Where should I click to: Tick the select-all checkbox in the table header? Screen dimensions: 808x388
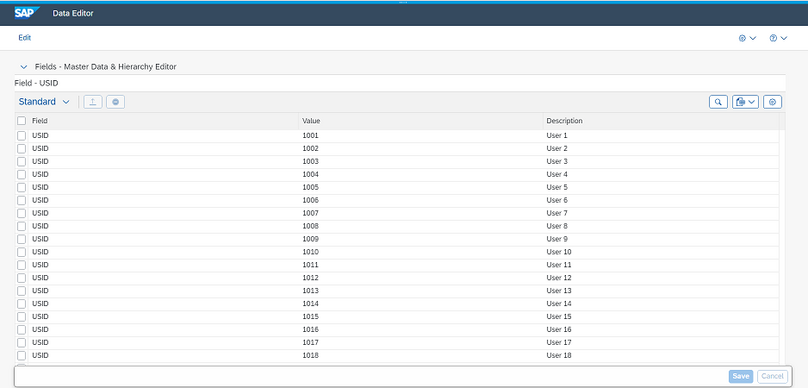click(22, 121)
